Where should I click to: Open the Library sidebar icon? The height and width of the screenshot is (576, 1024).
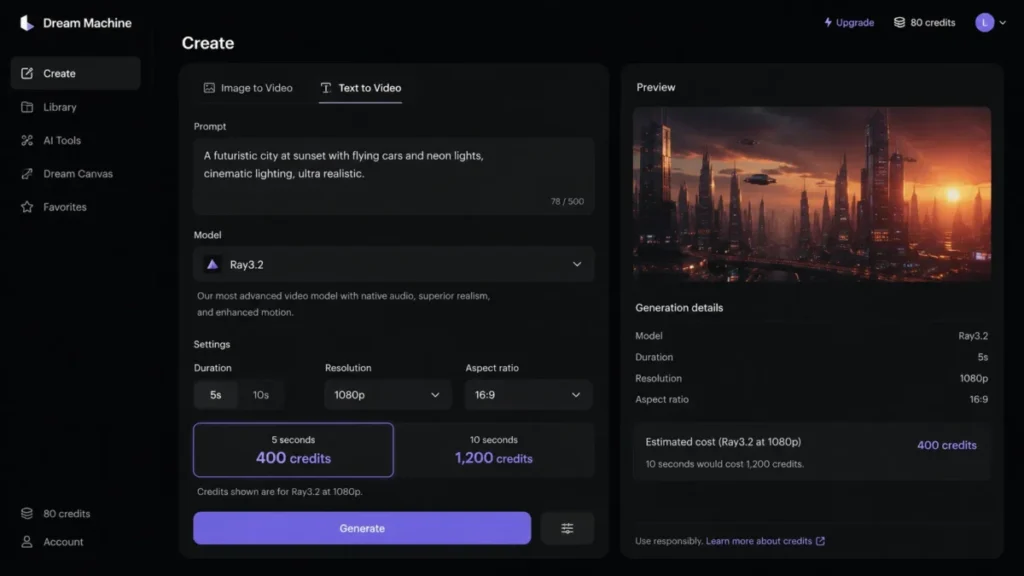pos(27,107)
